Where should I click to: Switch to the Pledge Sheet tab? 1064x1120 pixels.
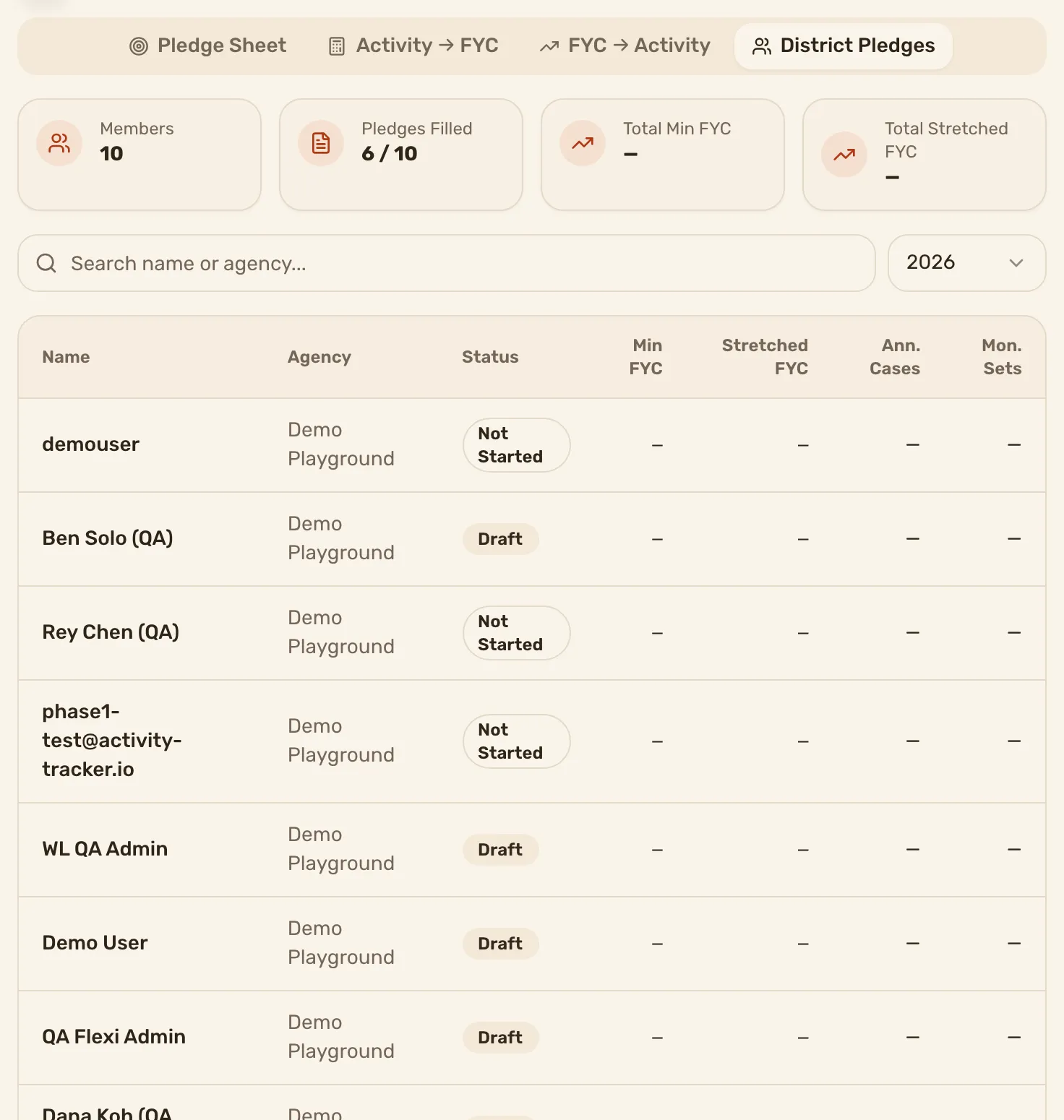(207, 46)
